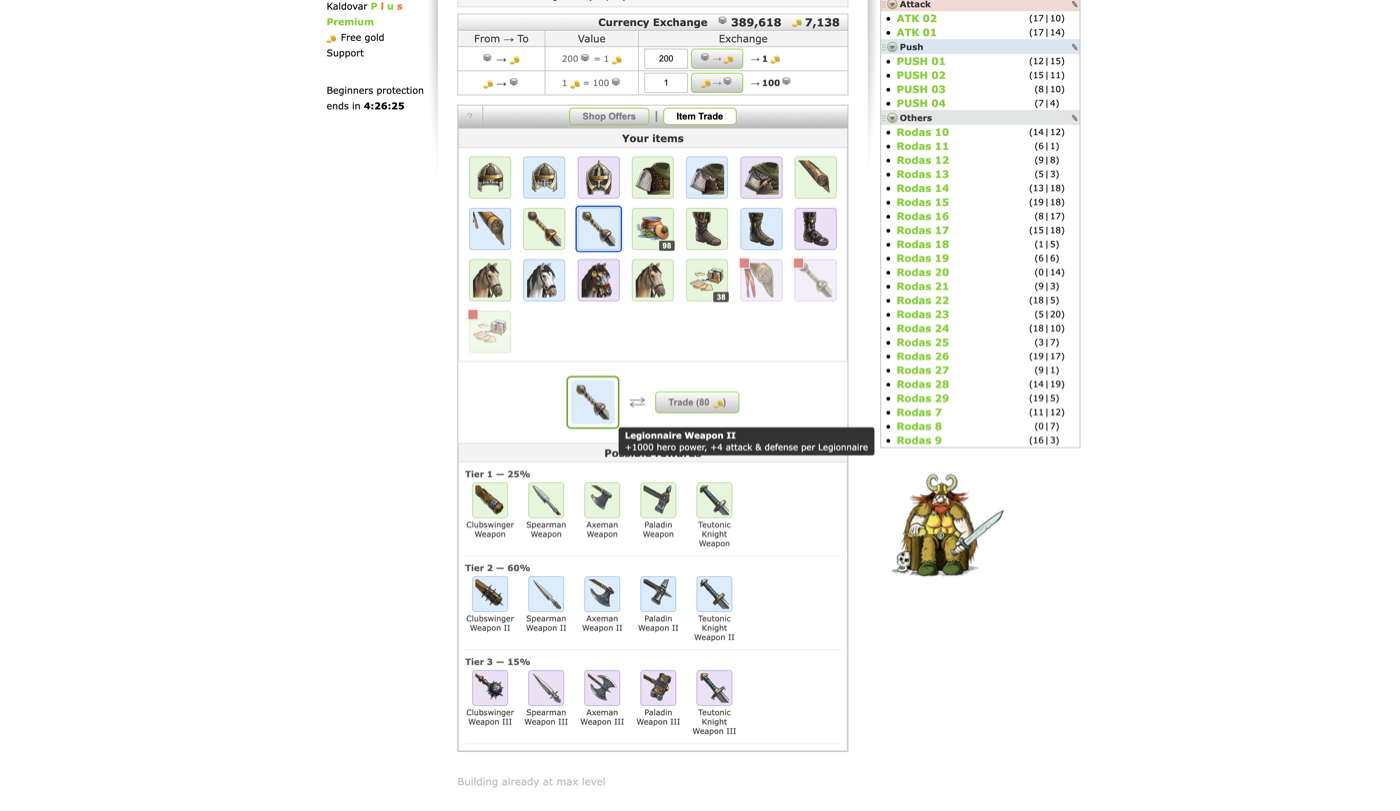Open the Support link
This screenshot has width=1400, height=811.
tap(345, 53)
